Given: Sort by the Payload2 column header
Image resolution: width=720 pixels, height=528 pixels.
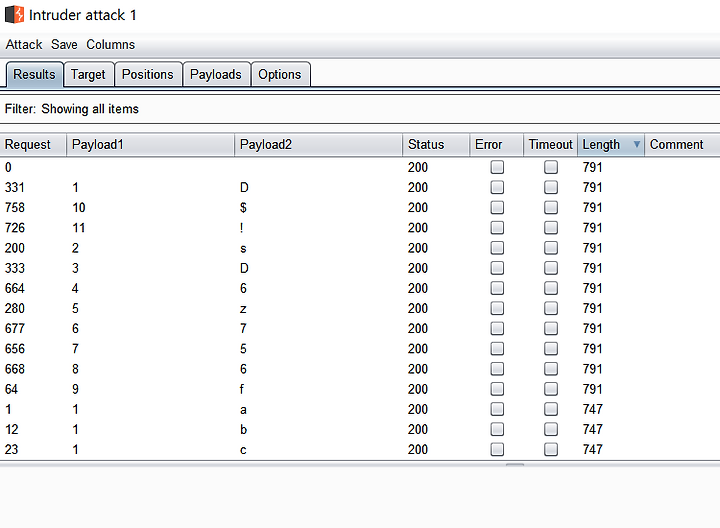Looking at the screenshot, I should [x=319, y=145].
